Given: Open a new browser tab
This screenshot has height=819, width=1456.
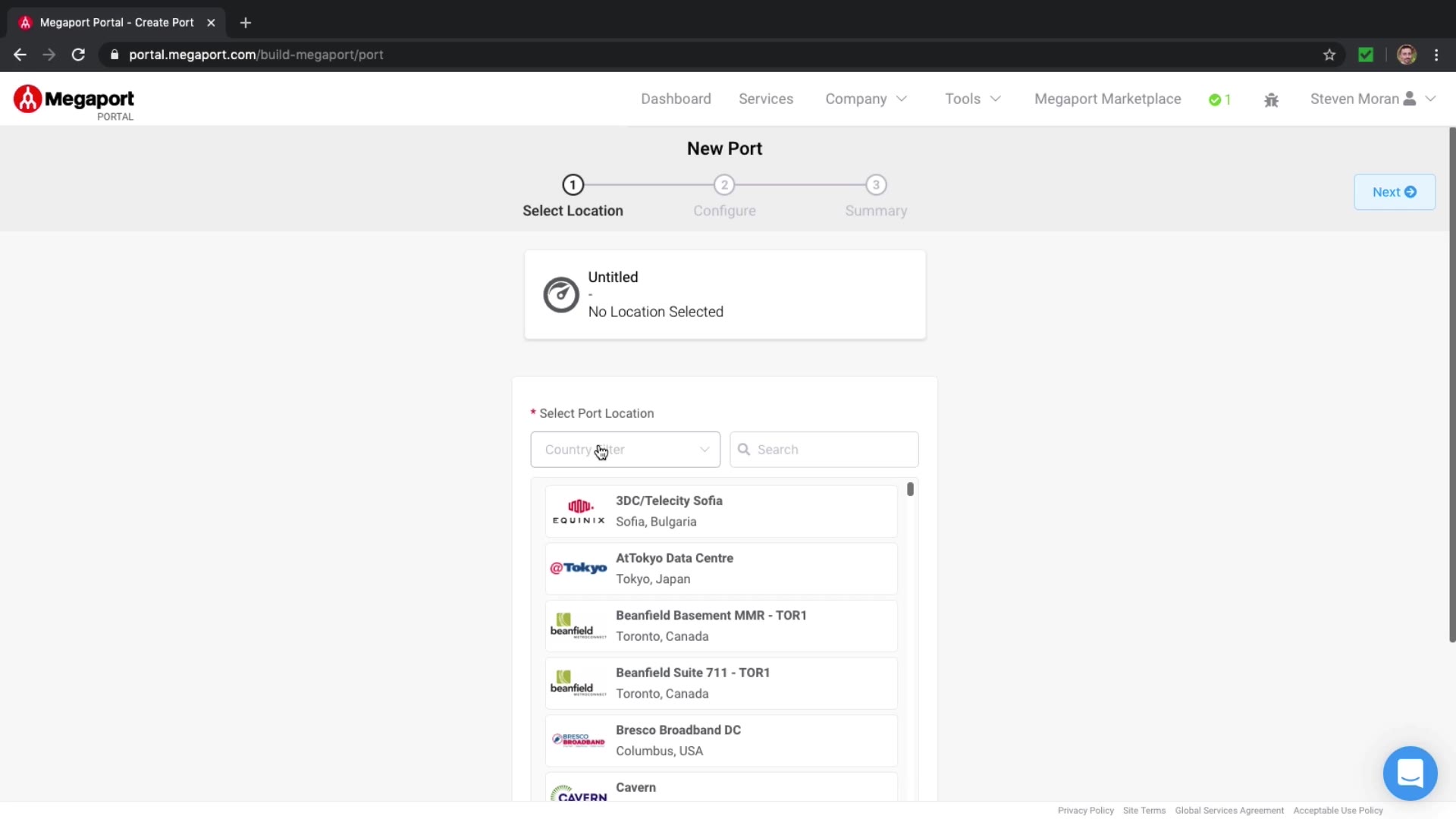Looking at the screenshot, I should (x=246, y=23).
